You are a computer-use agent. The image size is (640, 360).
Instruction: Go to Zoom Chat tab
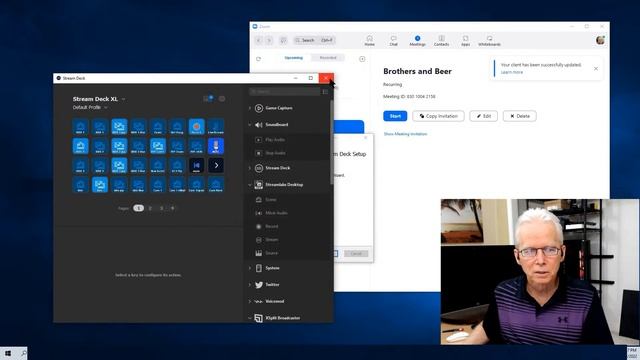click(x=393, y=40)
